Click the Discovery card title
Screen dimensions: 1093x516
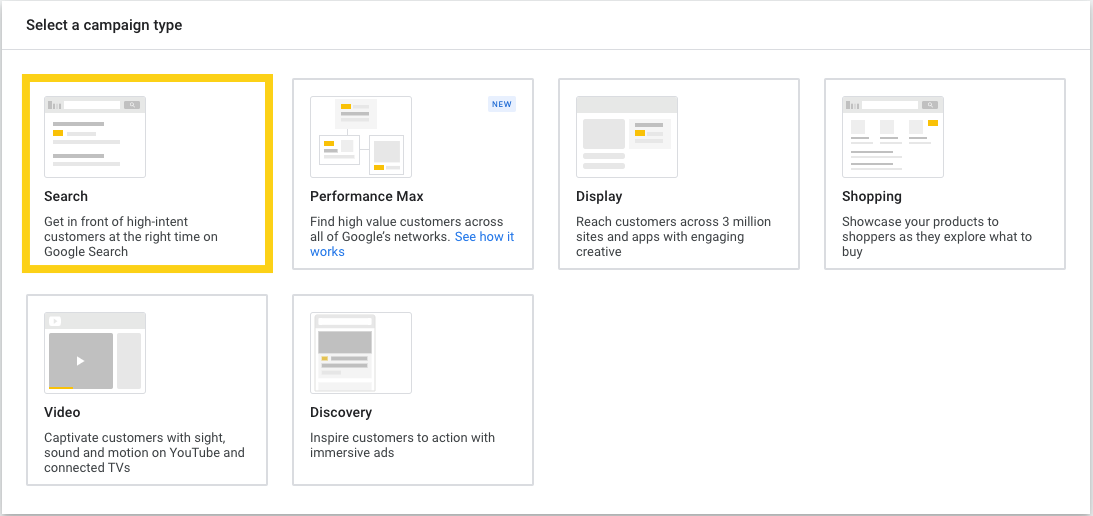click(341, 413)
